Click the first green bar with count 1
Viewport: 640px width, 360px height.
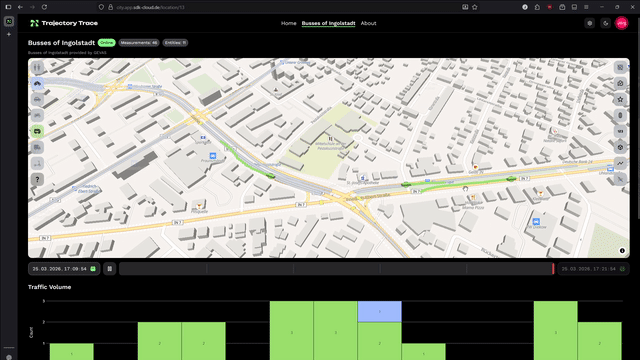point(71,351)
